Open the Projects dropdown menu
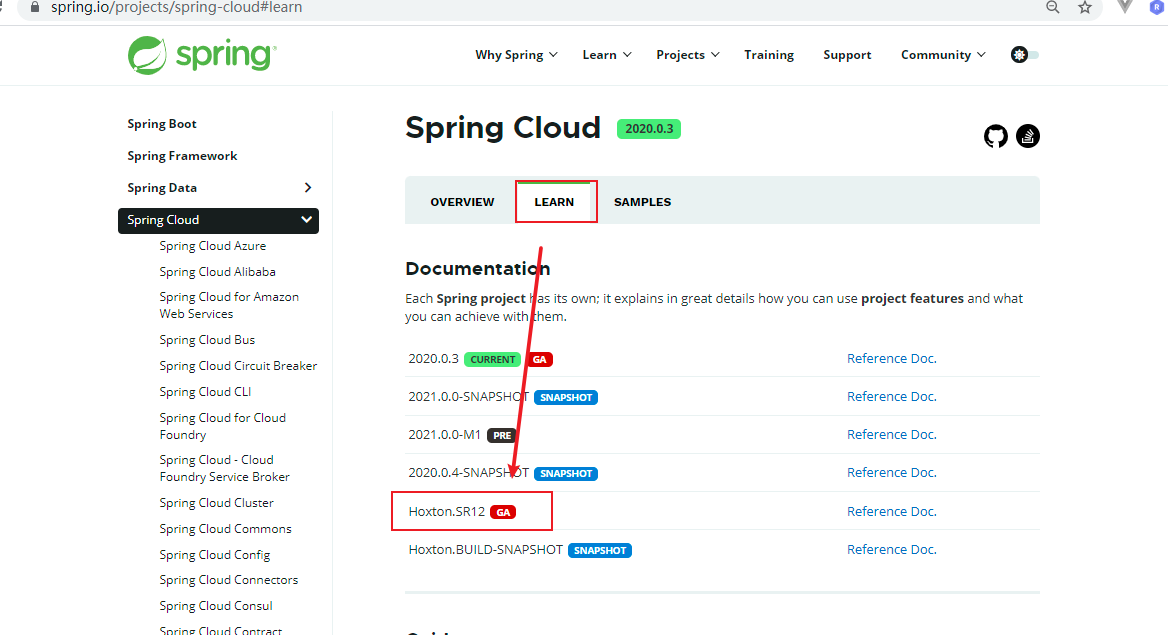The width and height of the screenshot is (1168, 635). (688, 55)
